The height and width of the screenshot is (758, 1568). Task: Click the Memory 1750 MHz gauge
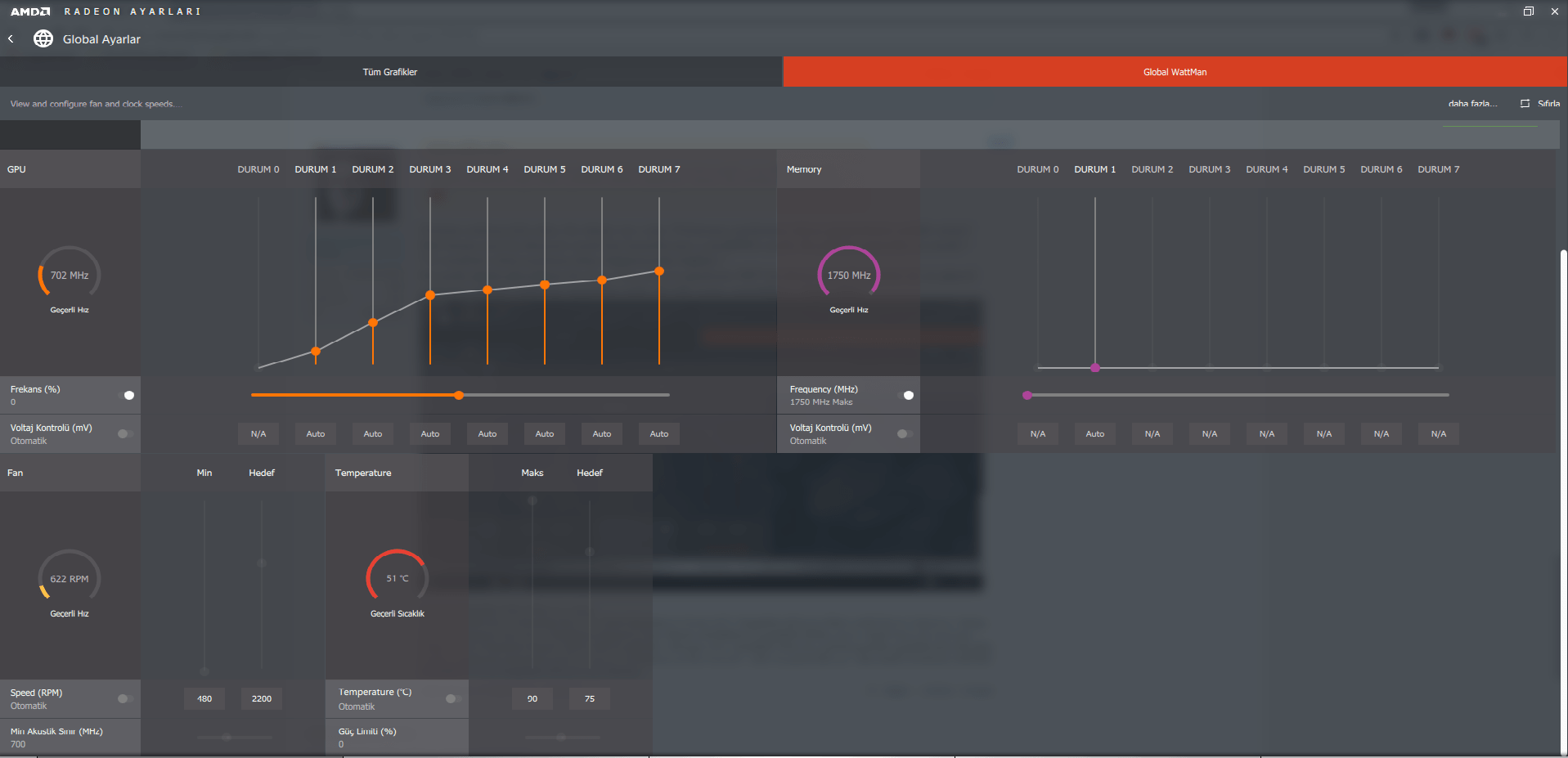pyautogui.click(x=849, y=276)
